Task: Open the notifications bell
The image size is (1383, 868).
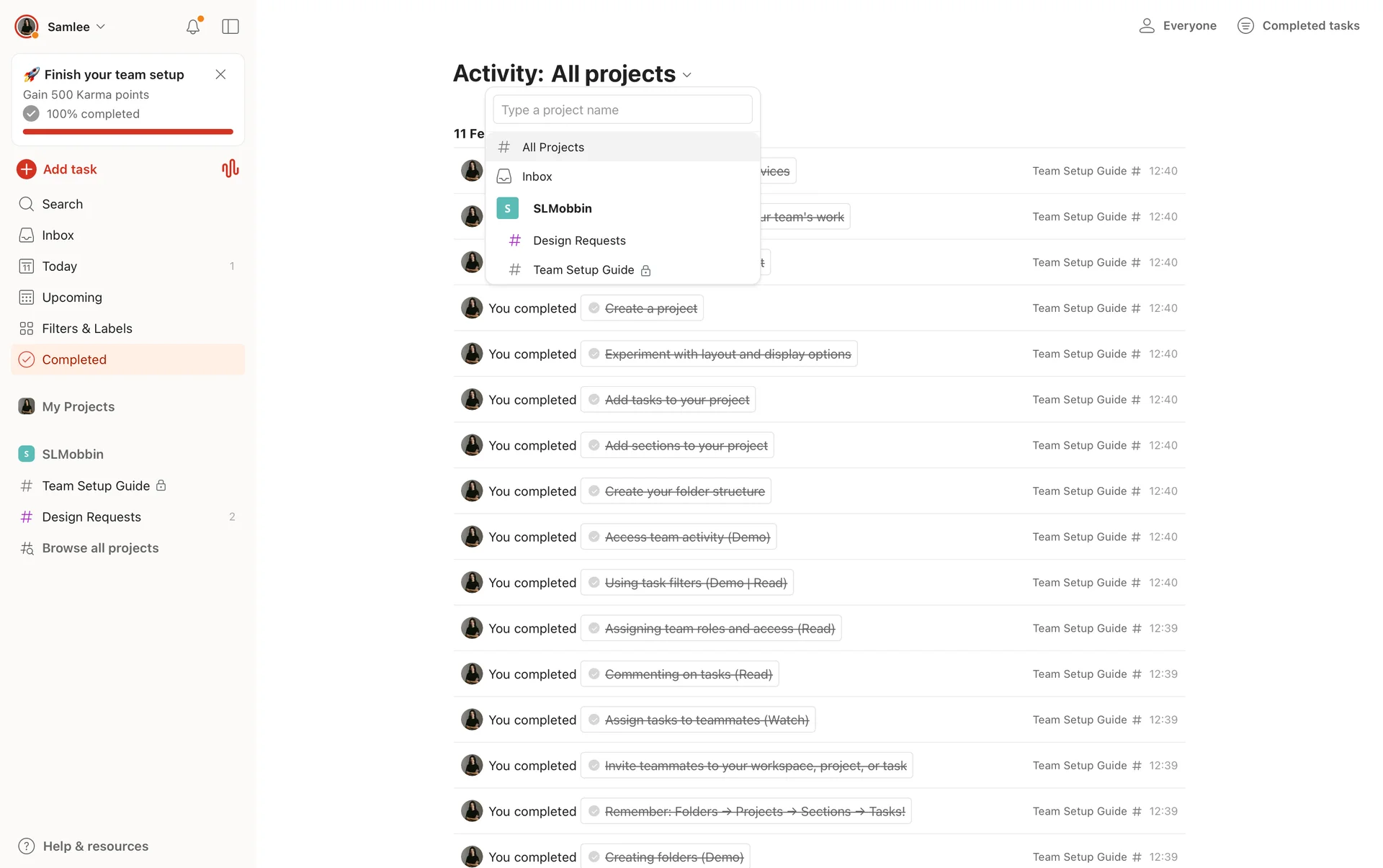Action: click(192, 27)
